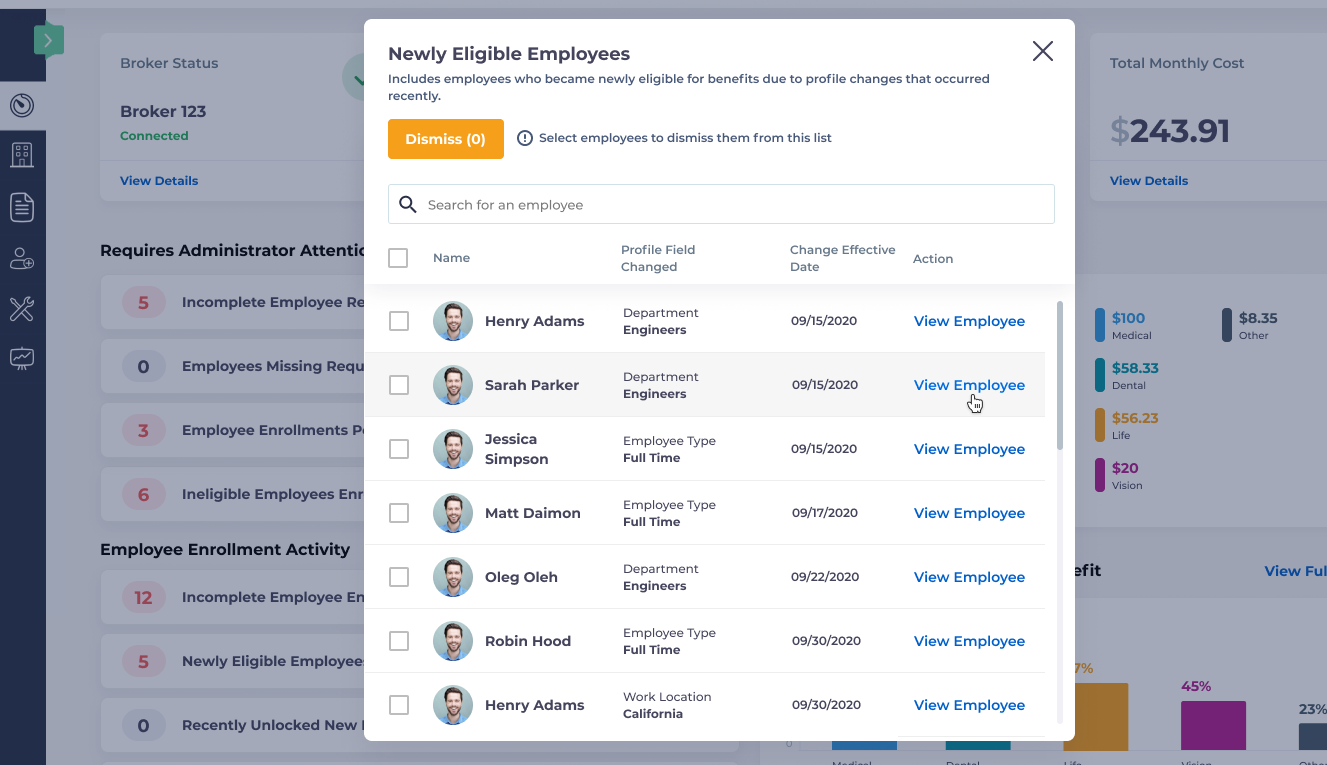
Task: Click the magnifier icon in the search box
Action: 408,204
